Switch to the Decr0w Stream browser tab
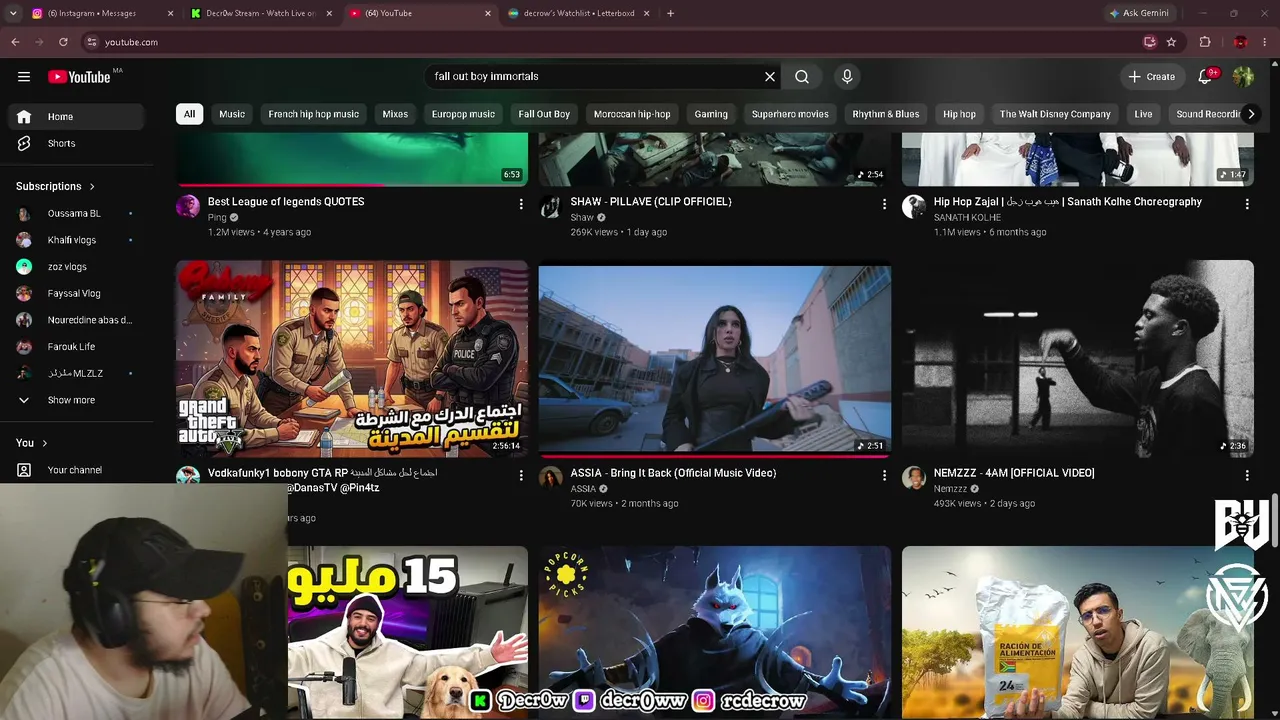This screenshot has width=1280, height=720. pos(261,13)
